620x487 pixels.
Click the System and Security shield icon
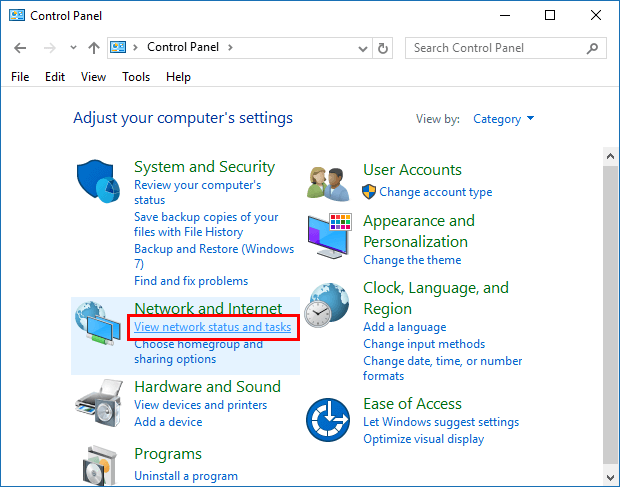(99, 185)
